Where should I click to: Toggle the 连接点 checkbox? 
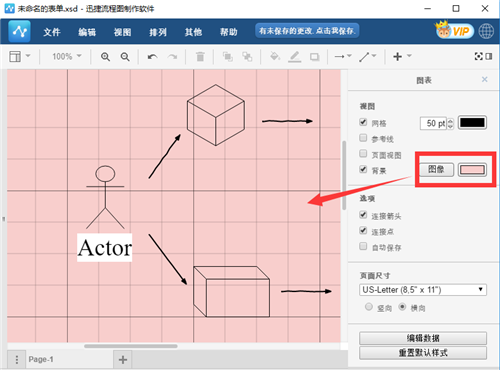pyautogui.click(x=363, y=230)
